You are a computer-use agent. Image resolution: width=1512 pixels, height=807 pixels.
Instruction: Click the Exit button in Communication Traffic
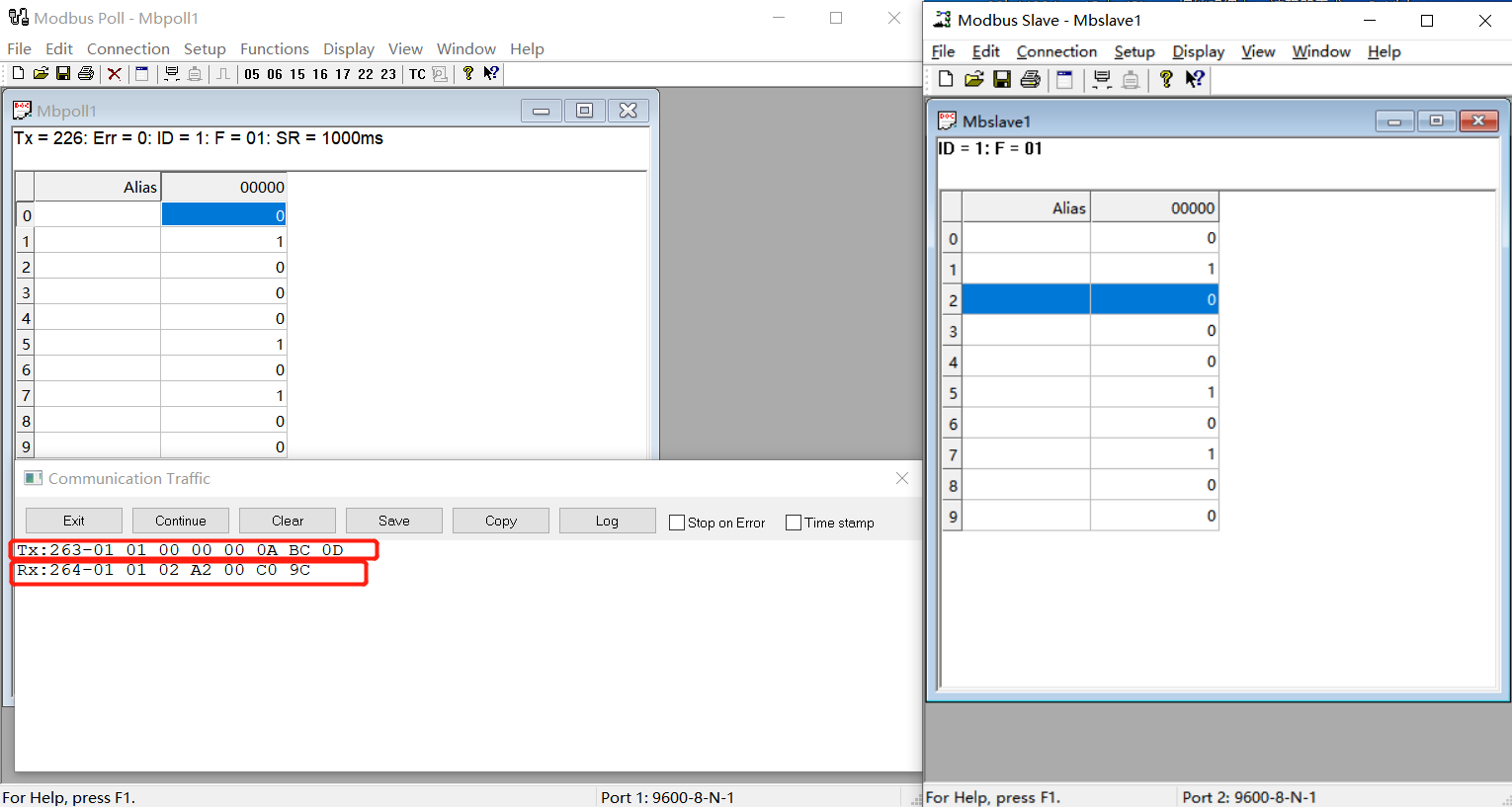click(x=74, y=521)
